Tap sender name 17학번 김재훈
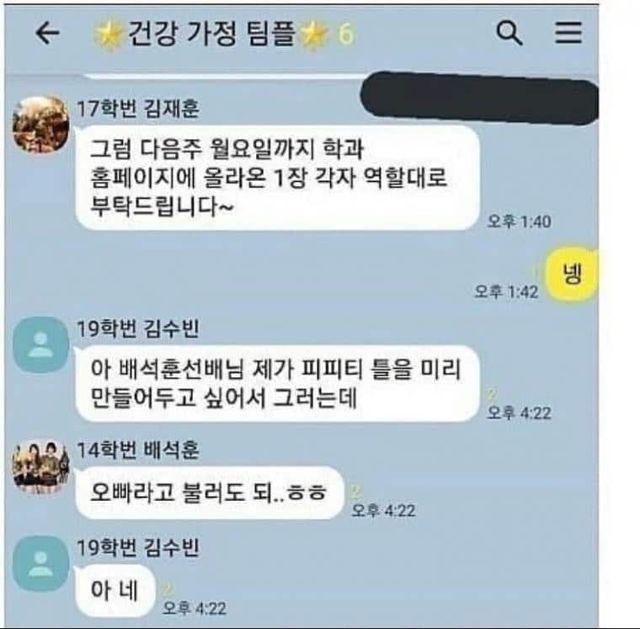This screenshot has height=629, width=640. pos(138,109)
